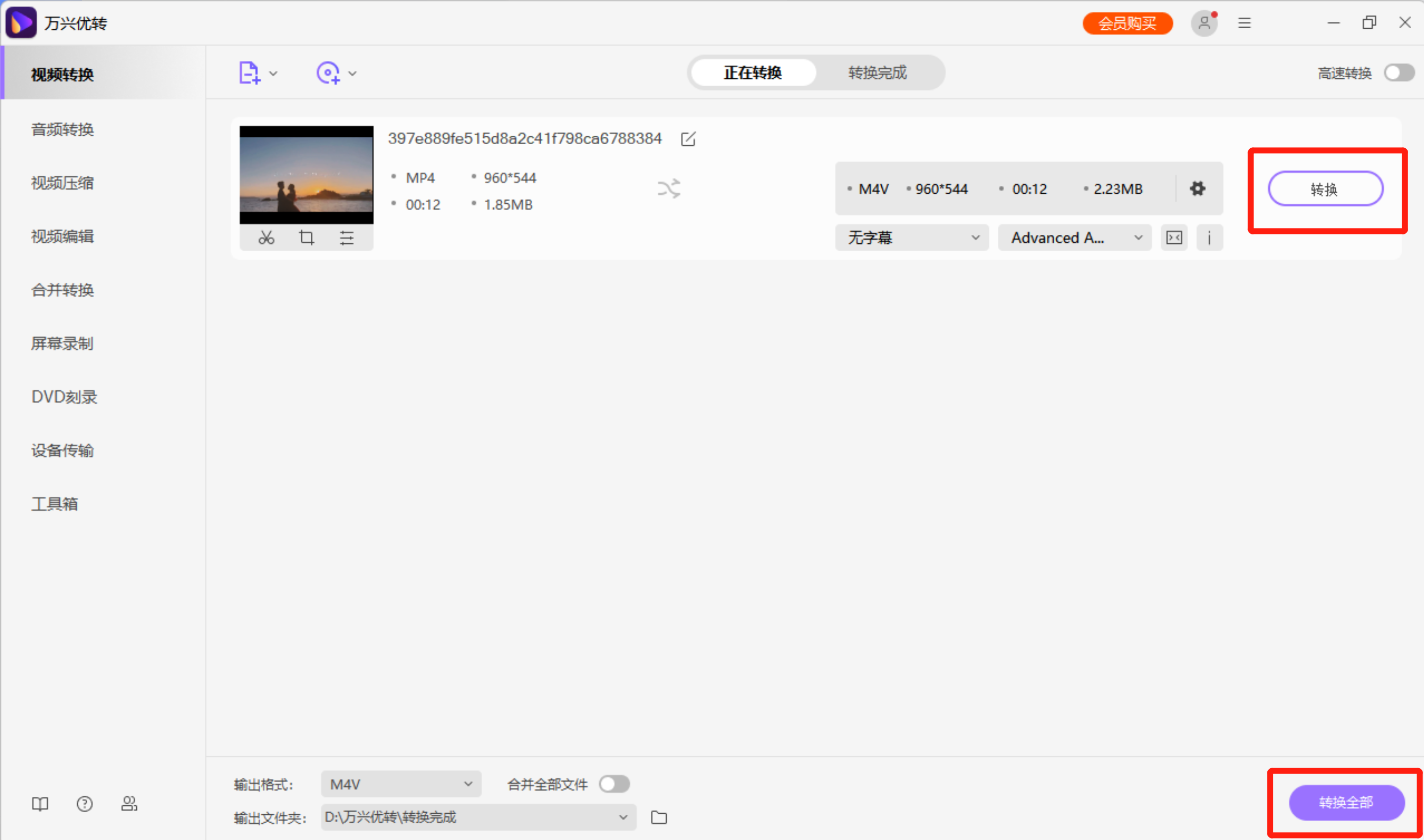Open the 输出文件夹 path dropdown
The width and height of the screenshot is (1424, 840).
coord(478,817)
